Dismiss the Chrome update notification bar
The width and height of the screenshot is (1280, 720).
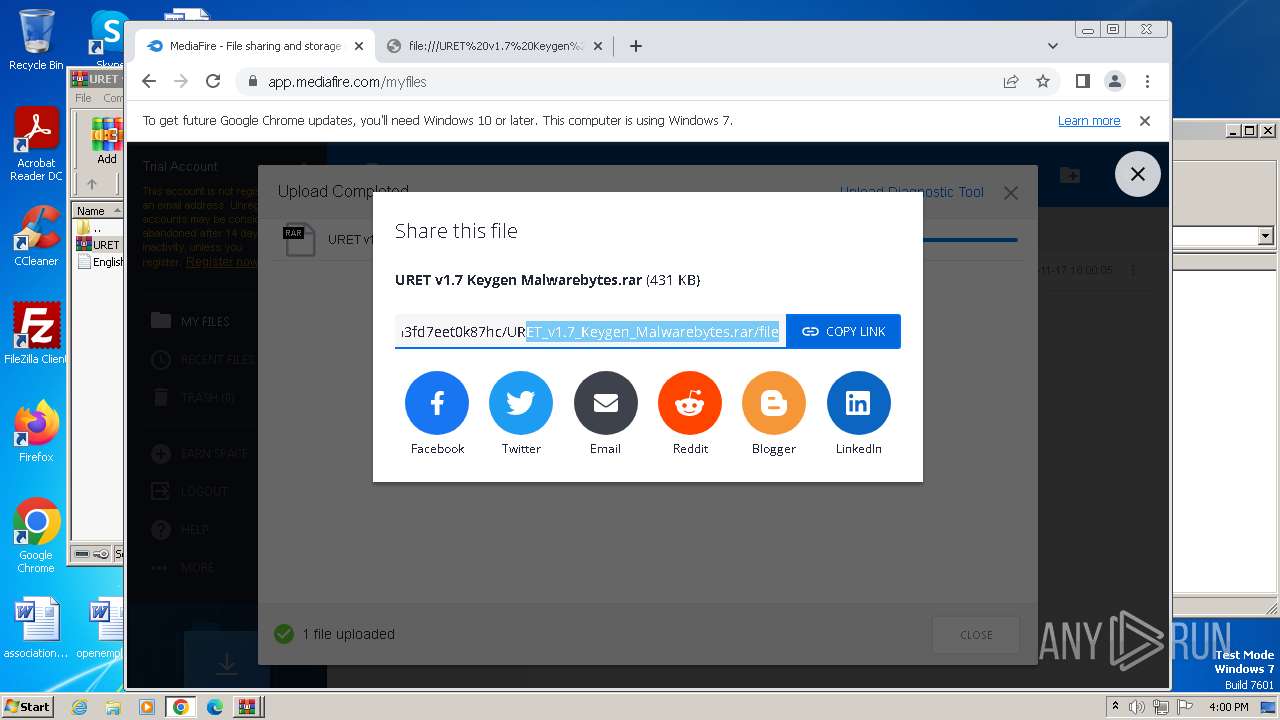pyautogui.click(x=1145, y=121)
